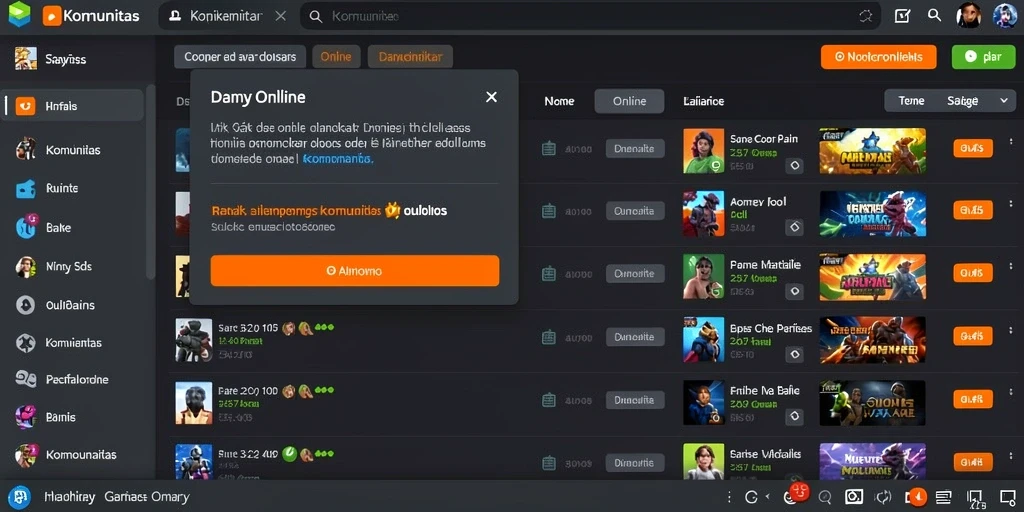
Task: Select the Oulidains sidebar icon
Action: pos(25,305)
